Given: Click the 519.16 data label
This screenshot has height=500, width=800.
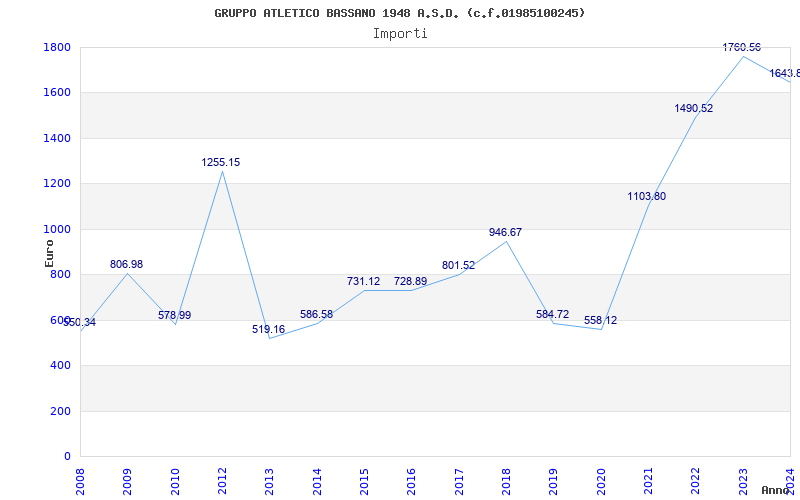Looking at the screenshot, I should tap(268, 329).
